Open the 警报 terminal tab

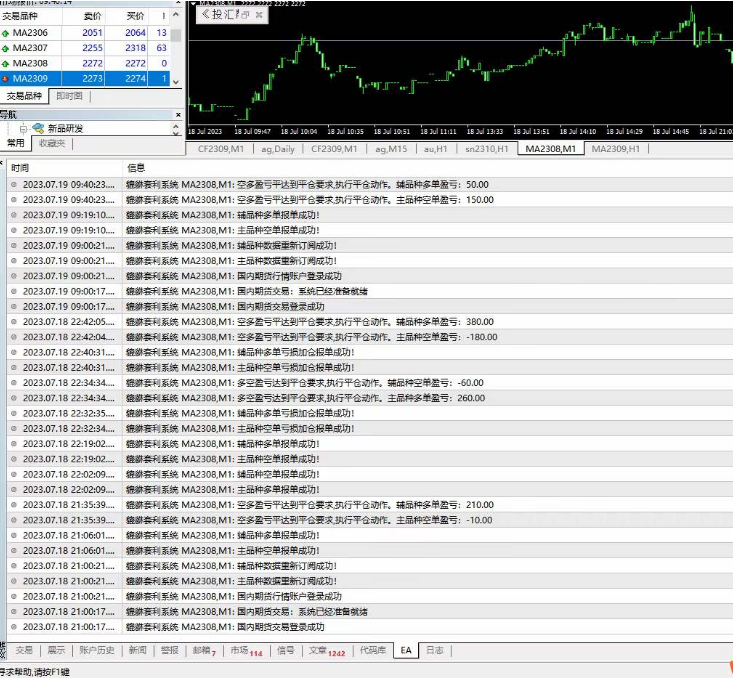click(169, 651)
